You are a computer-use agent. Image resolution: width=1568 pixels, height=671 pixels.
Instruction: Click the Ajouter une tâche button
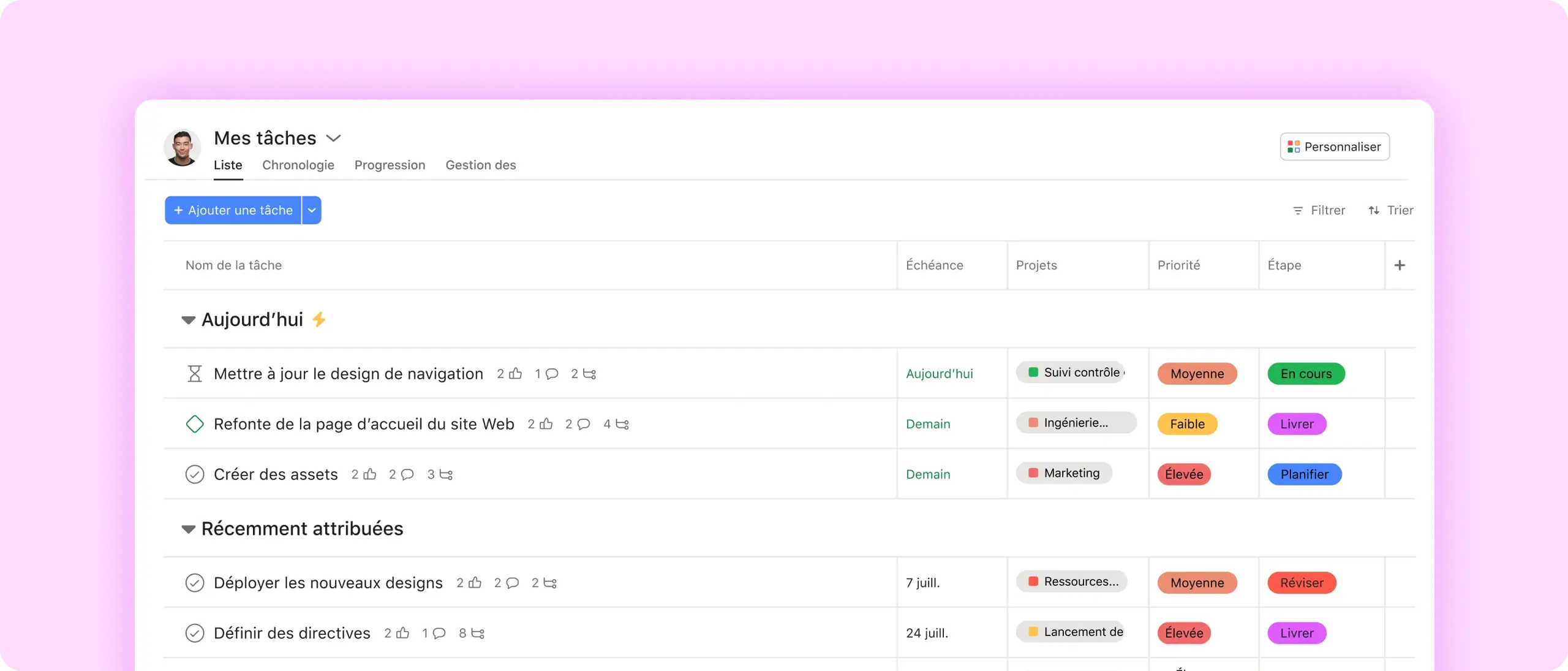coord(233,210)
